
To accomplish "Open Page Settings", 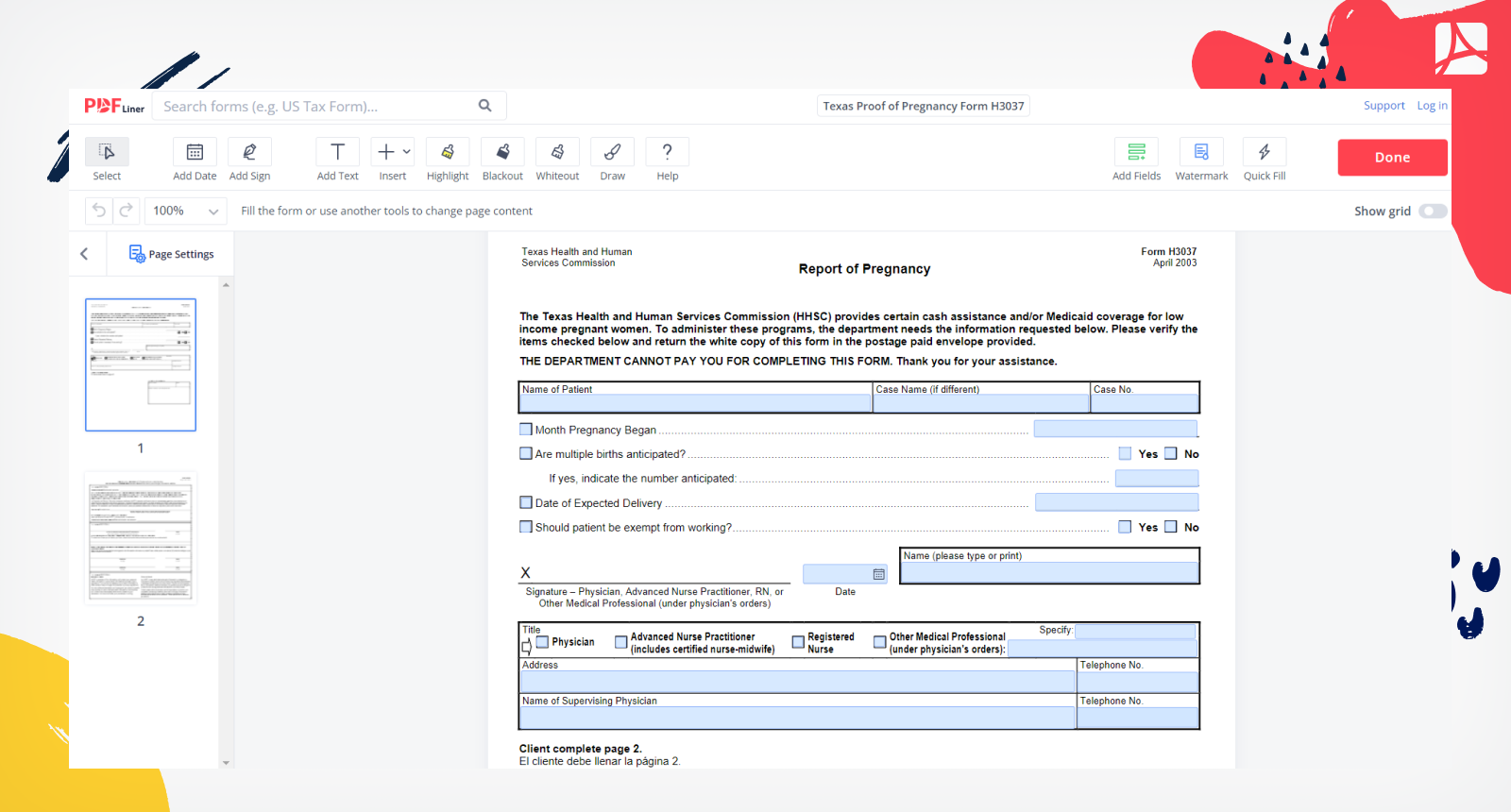I will [x=172, y=254].
